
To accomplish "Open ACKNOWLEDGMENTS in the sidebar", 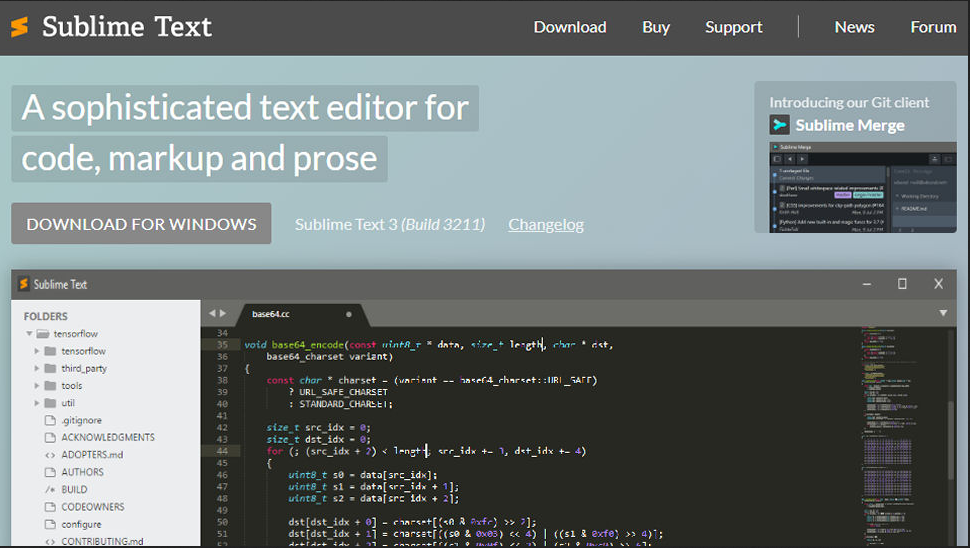I will pos(108,437).
